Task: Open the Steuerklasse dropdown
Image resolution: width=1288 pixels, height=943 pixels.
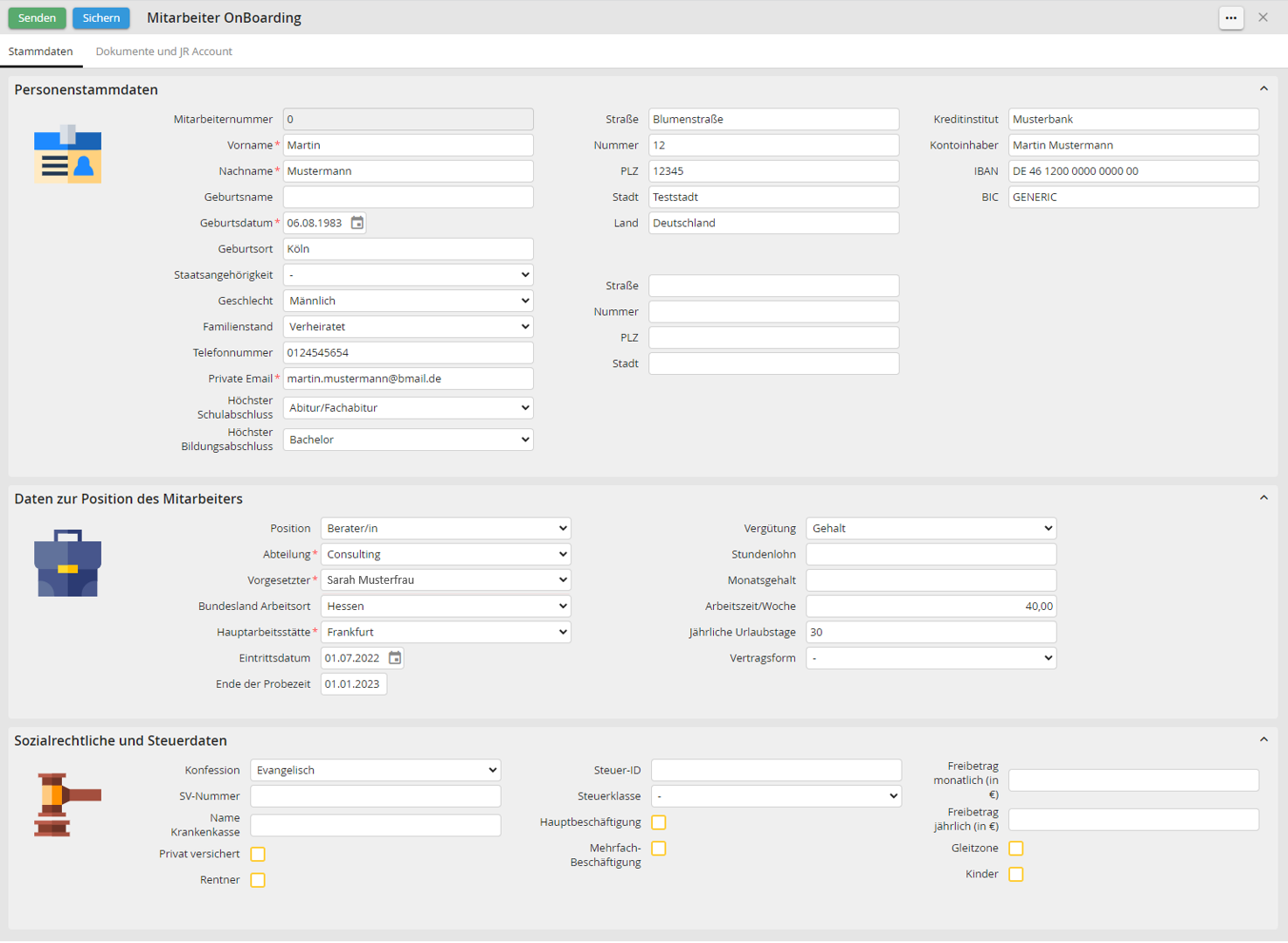Action: [776, 796]
